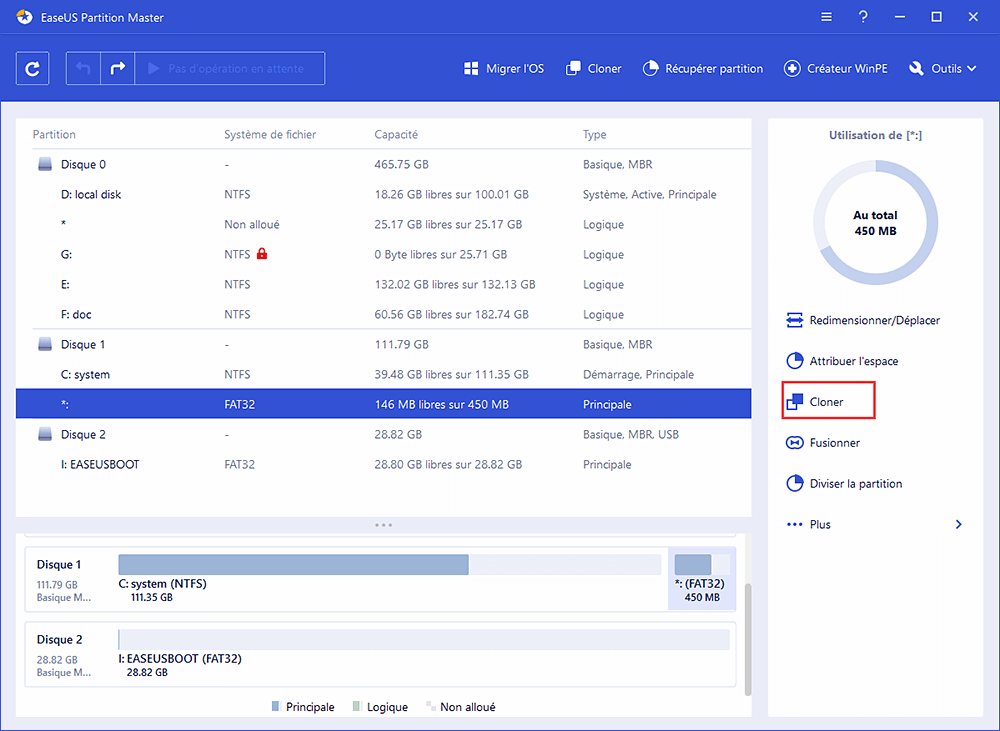Click the refresh icon button

33,68
